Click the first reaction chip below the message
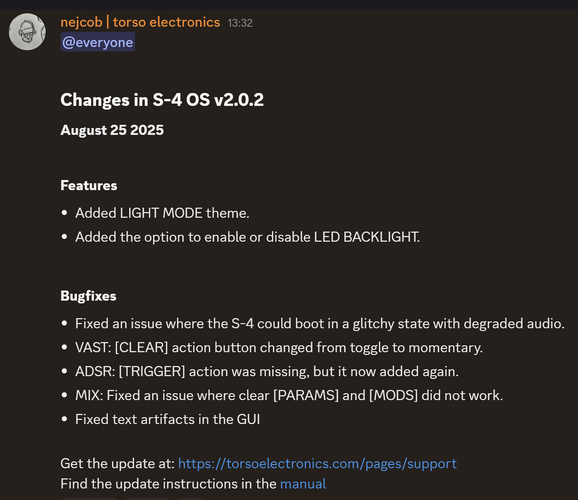This screenshot has width=578, height=500. pos(90,498)
